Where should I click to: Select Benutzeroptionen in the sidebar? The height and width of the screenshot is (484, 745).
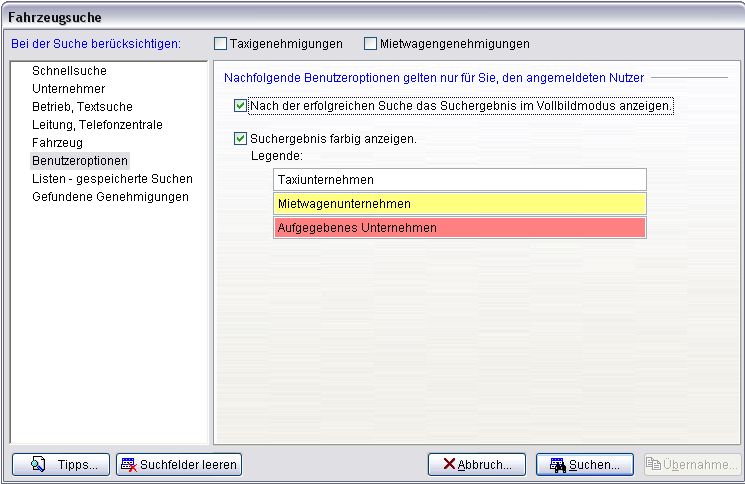coord(80,161)
